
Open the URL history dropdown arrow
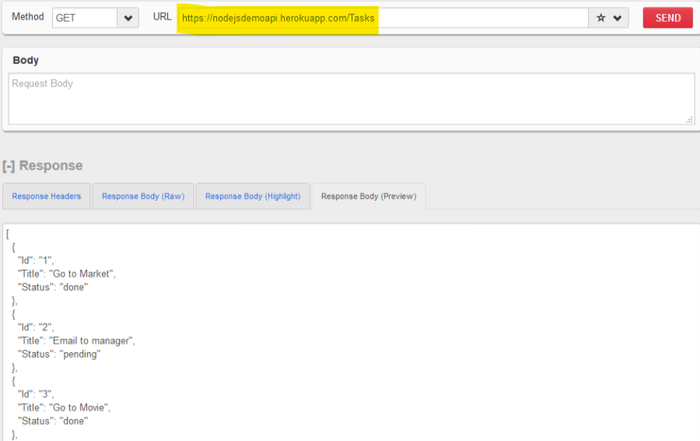pyautogui.click(x=617, y=18)
